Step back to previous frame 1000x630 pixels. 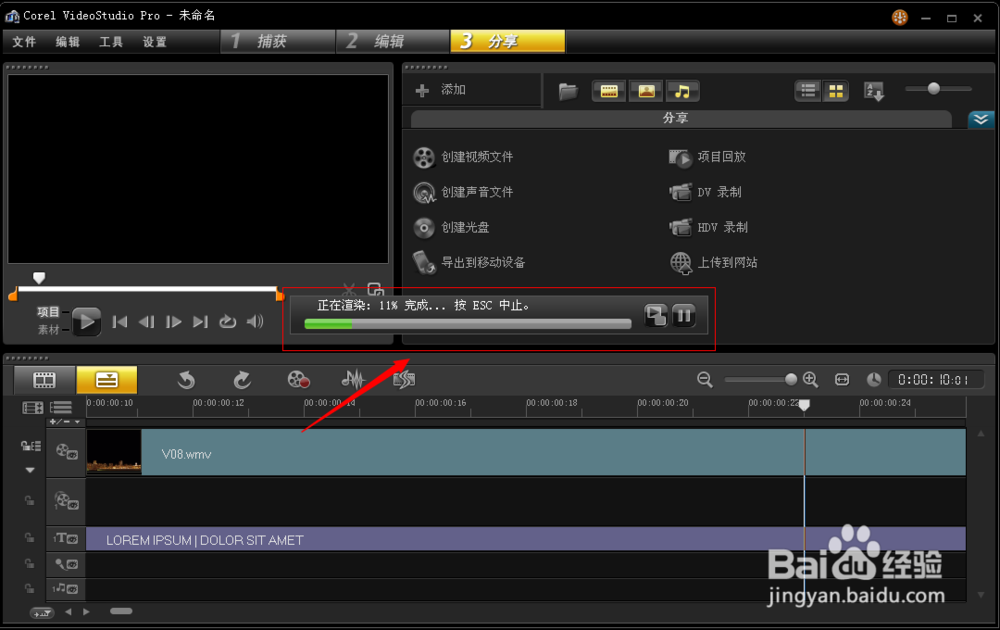[147, 322]
